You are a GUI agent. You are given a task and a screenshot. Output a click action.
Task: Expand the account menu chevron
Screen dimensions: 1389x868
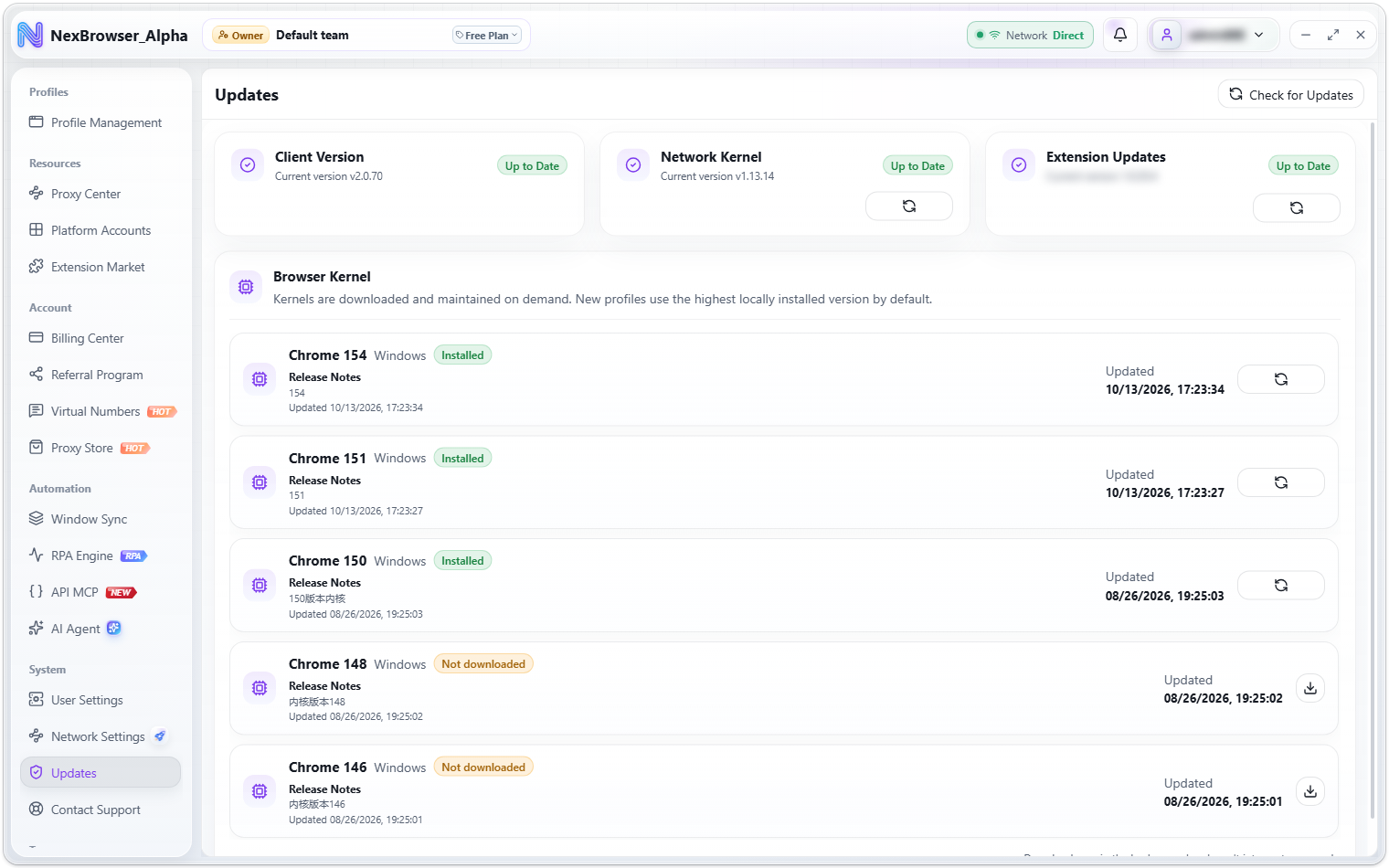coord(1259,35)
